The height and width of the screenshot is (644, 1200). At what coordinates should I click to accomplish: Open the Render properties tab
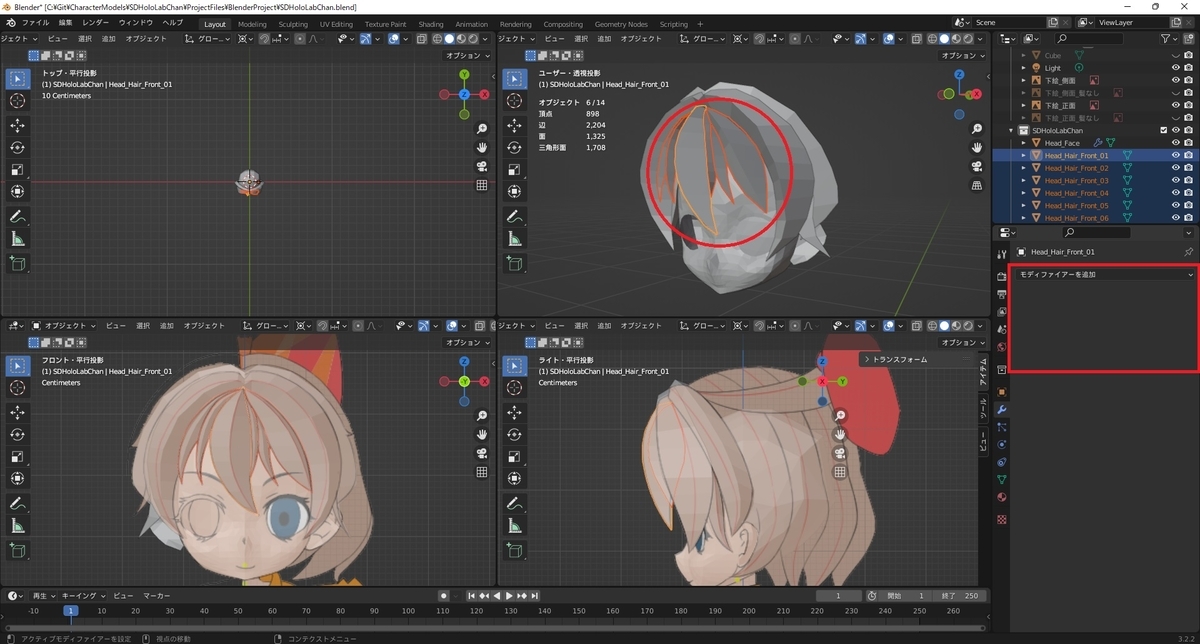click(x=1002, y=276)
